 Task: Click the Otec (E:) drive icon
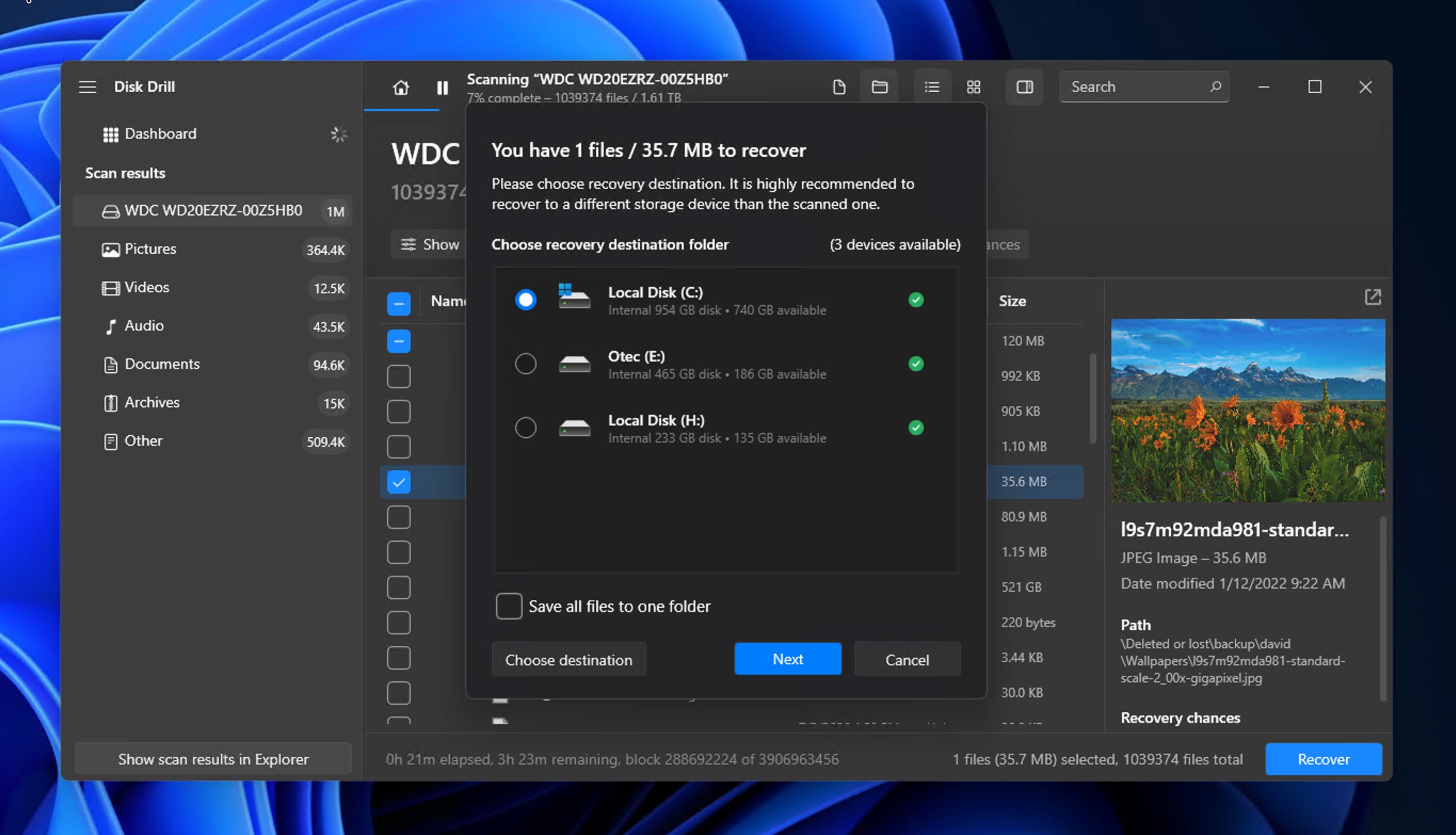tap(574, 364)
